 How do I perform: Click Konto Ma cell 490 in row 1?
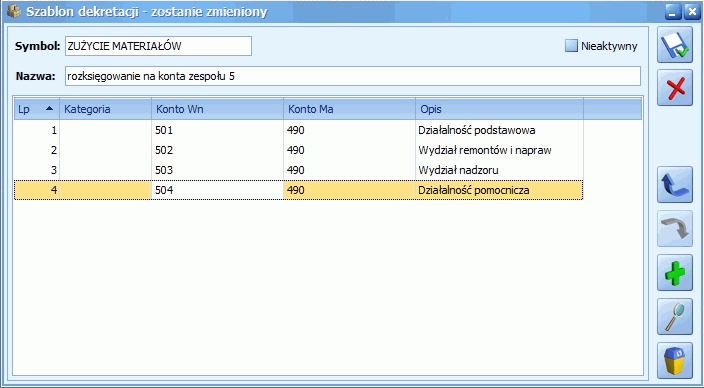click(x=349, y=131)
